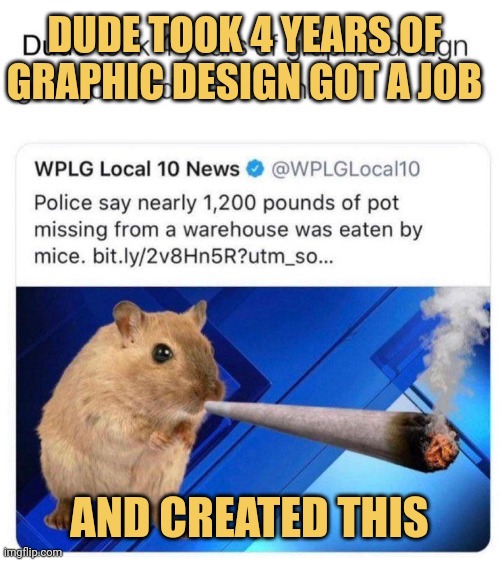
Task: Click the word "warehouse" in the tweet
Action: tap(235, 230)
